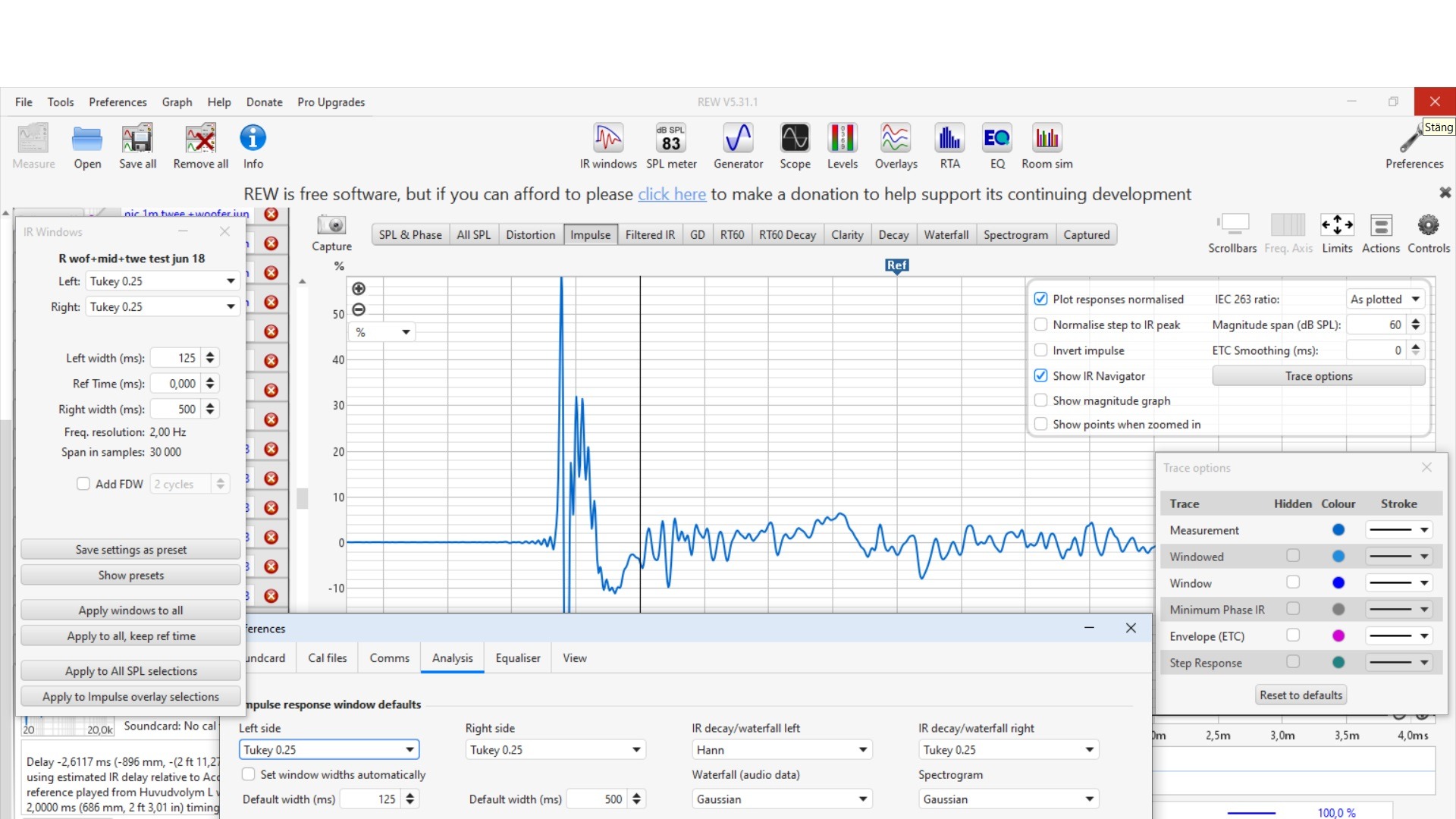1456x819 pixels.
Task: Open Left side default window dropdown
Action: (x=329, y=749)
